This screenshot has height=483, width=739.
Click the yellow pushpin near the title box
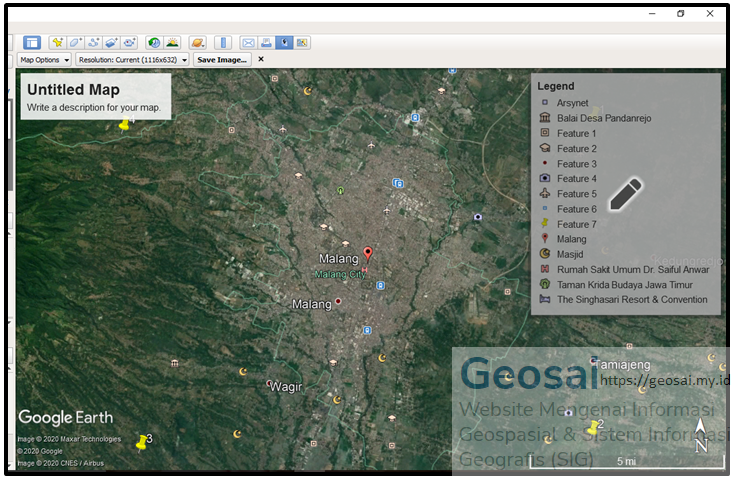click(x=124, y=124)
